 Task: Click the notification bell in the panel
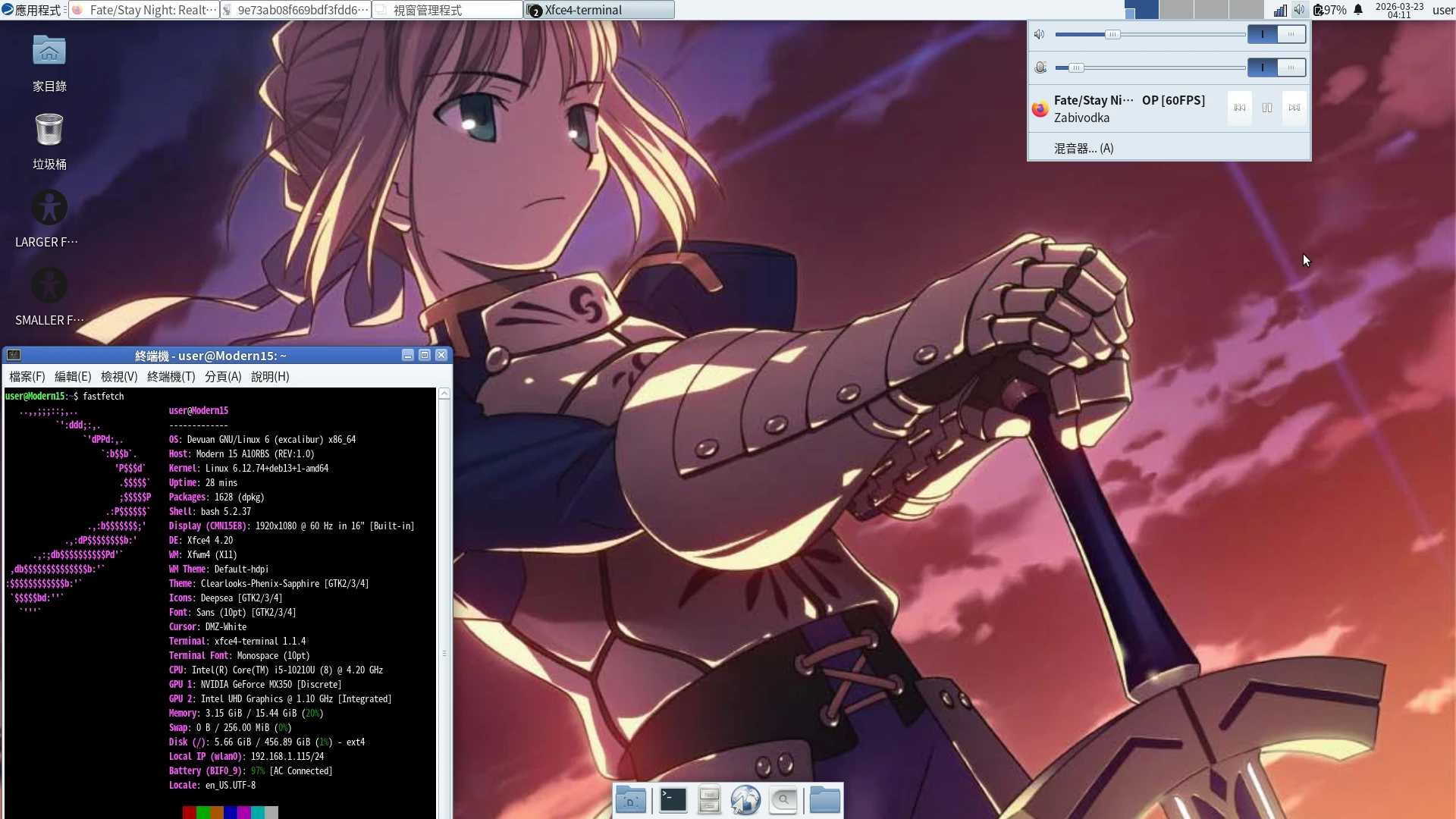[x=1358, y=10]
